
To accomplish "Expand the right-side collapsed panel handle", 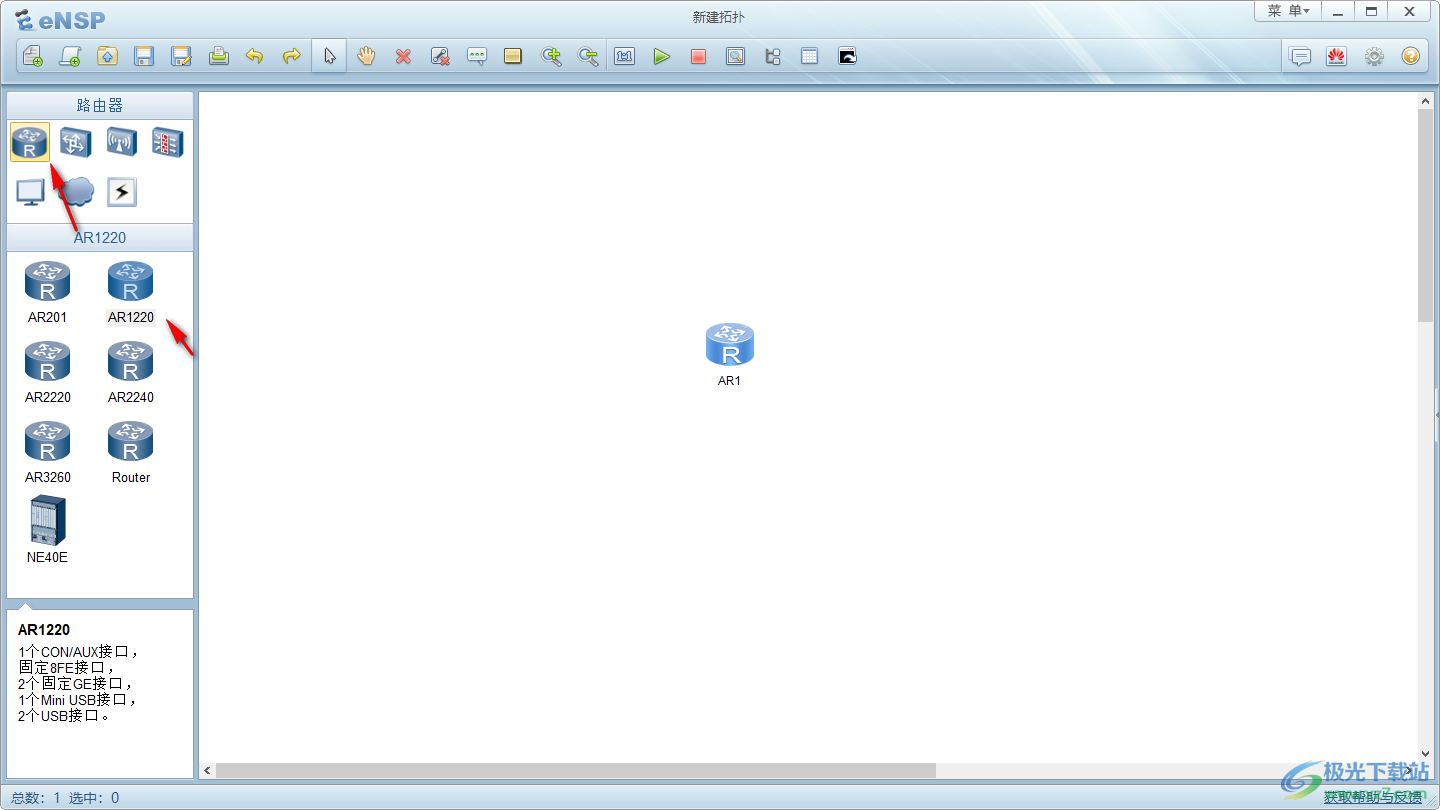I will pyautogui.click(x=1436, y=415).
